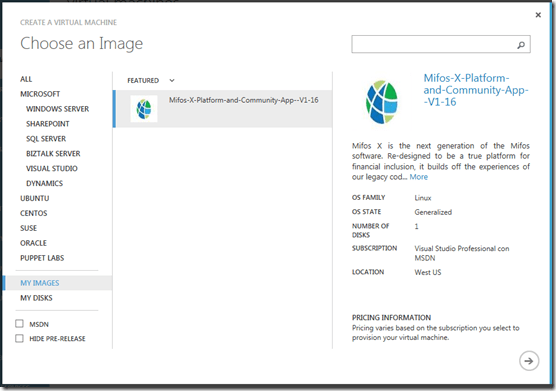This screenshot has height=391, width=556.
Task: Click Mifos-X-Platform title link in details
Action: pos(476,90)
